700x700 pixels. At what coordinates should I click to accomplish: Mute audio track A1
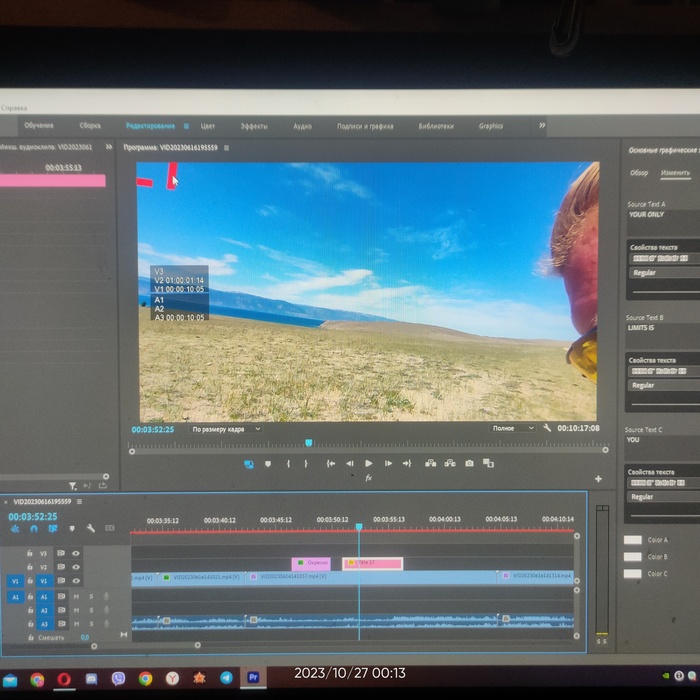pyautogui.click(x=76, y=596)
